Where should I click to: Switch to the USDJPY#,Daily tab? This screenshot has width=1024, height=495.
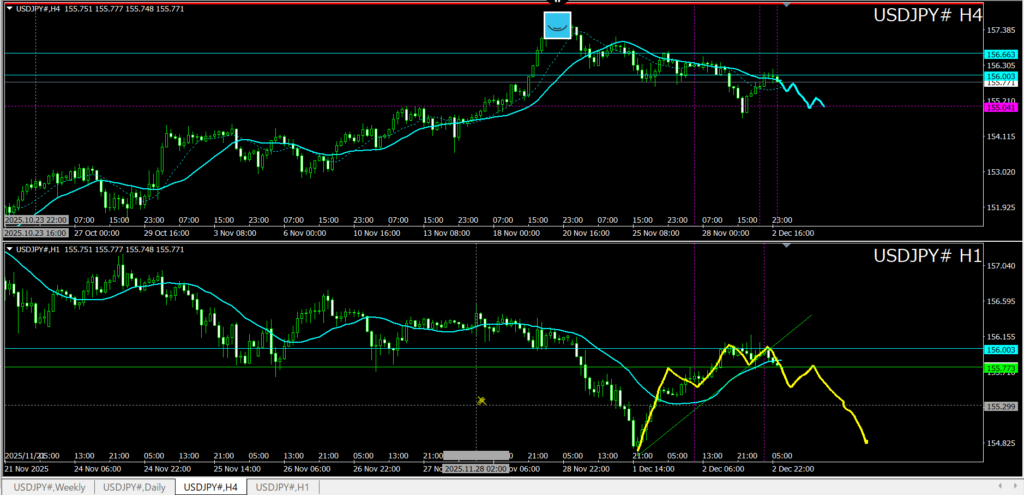point(135,487)
